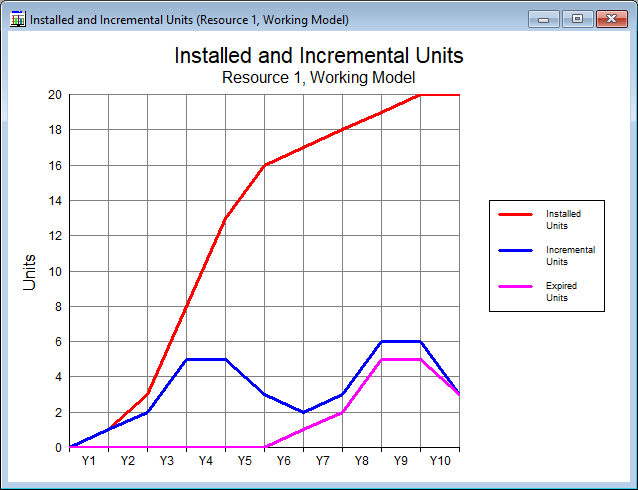Click the value 8 on the vertical axis
The image size is (638, 490).
(x=58, y=306)
